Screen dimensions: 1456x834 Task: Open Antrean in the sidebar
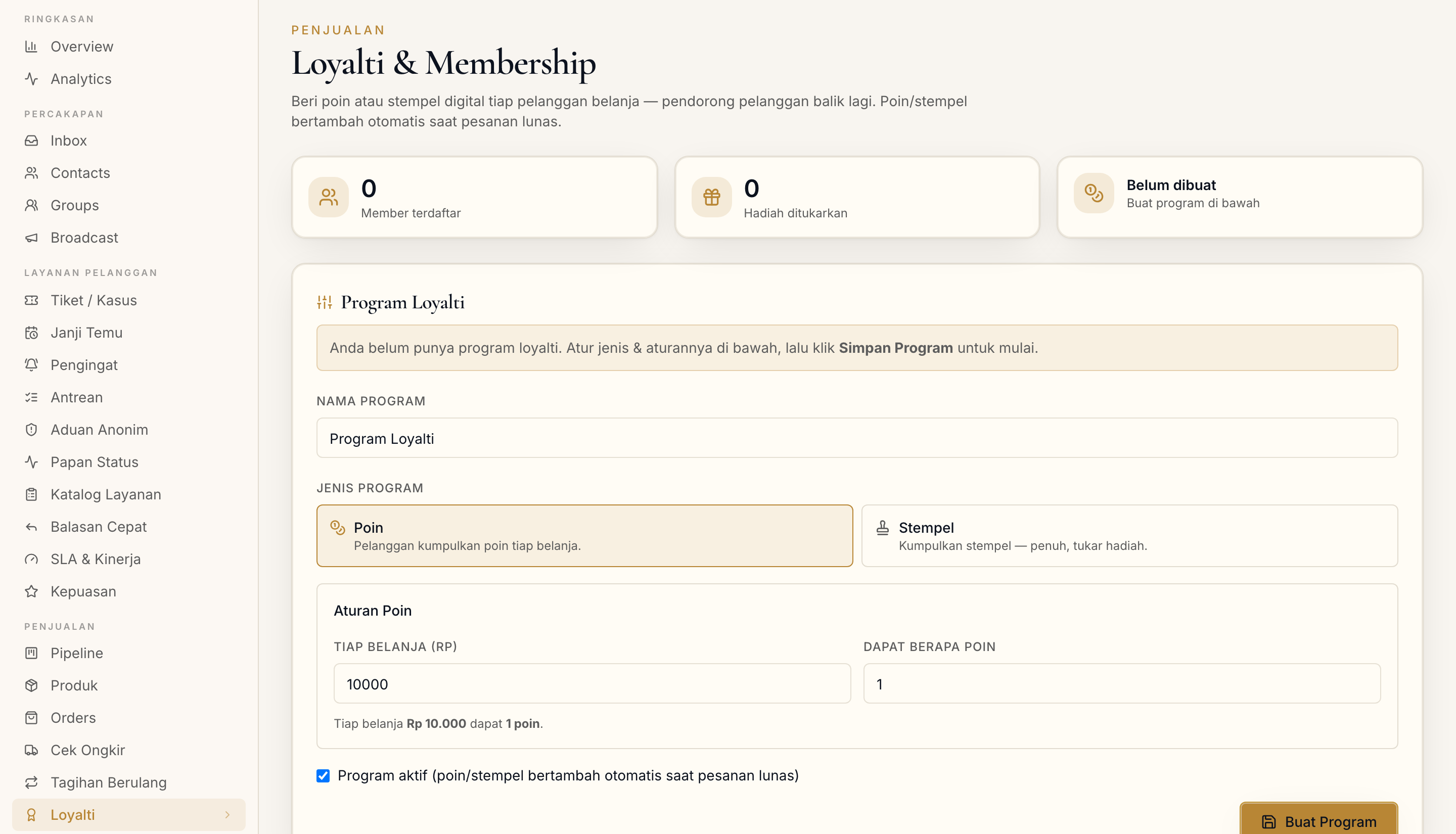(129, 397)
